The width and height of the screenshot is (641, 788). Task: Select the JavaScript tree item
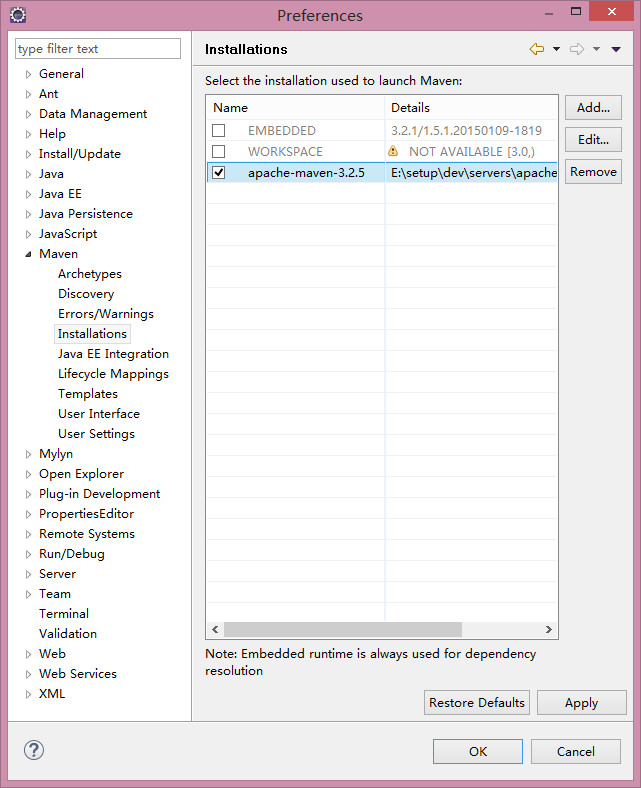coord(68,234)
